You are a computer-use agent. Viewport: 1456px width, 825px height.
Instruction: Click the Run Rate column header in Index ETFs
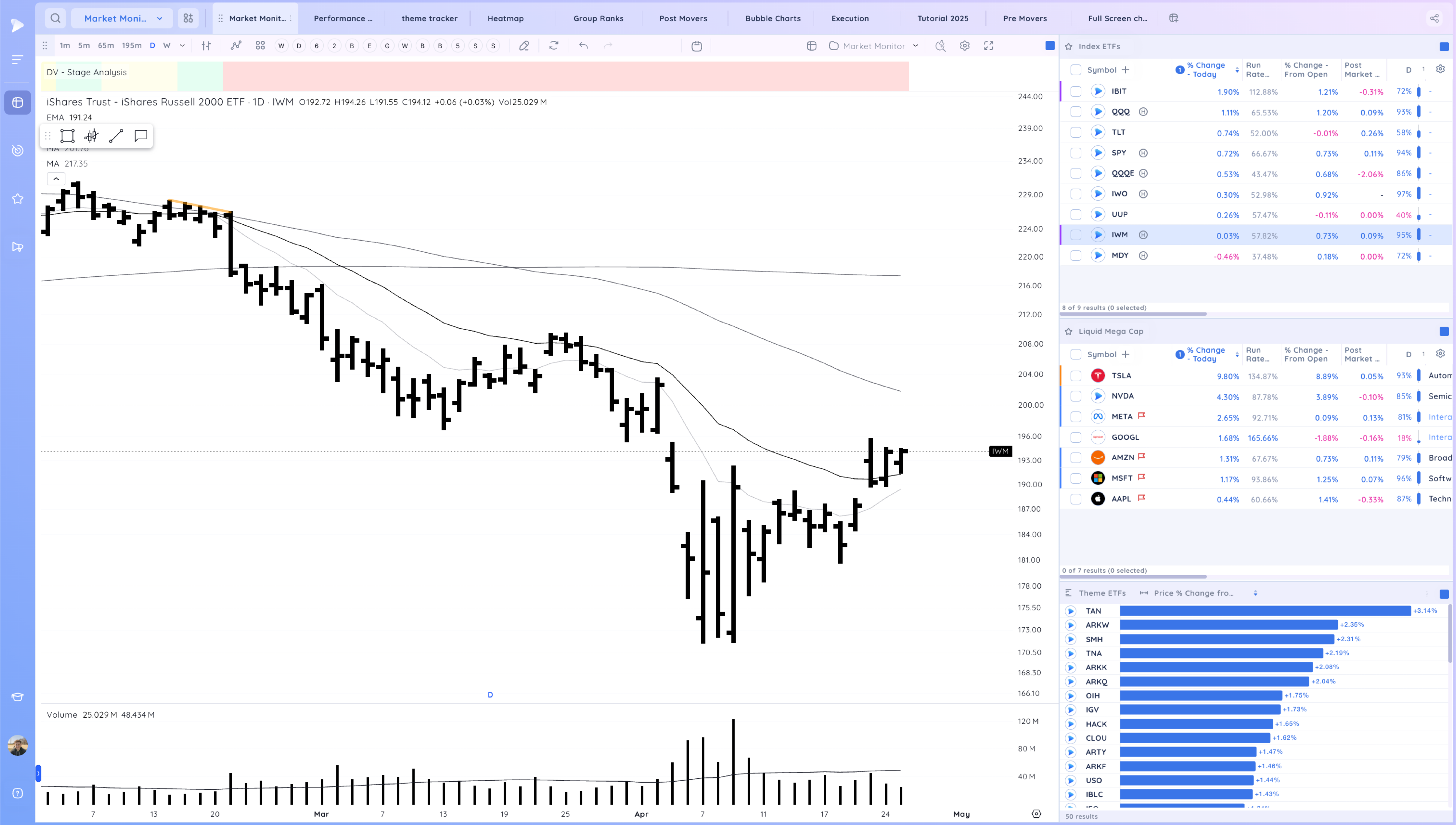pos(1257,70)
